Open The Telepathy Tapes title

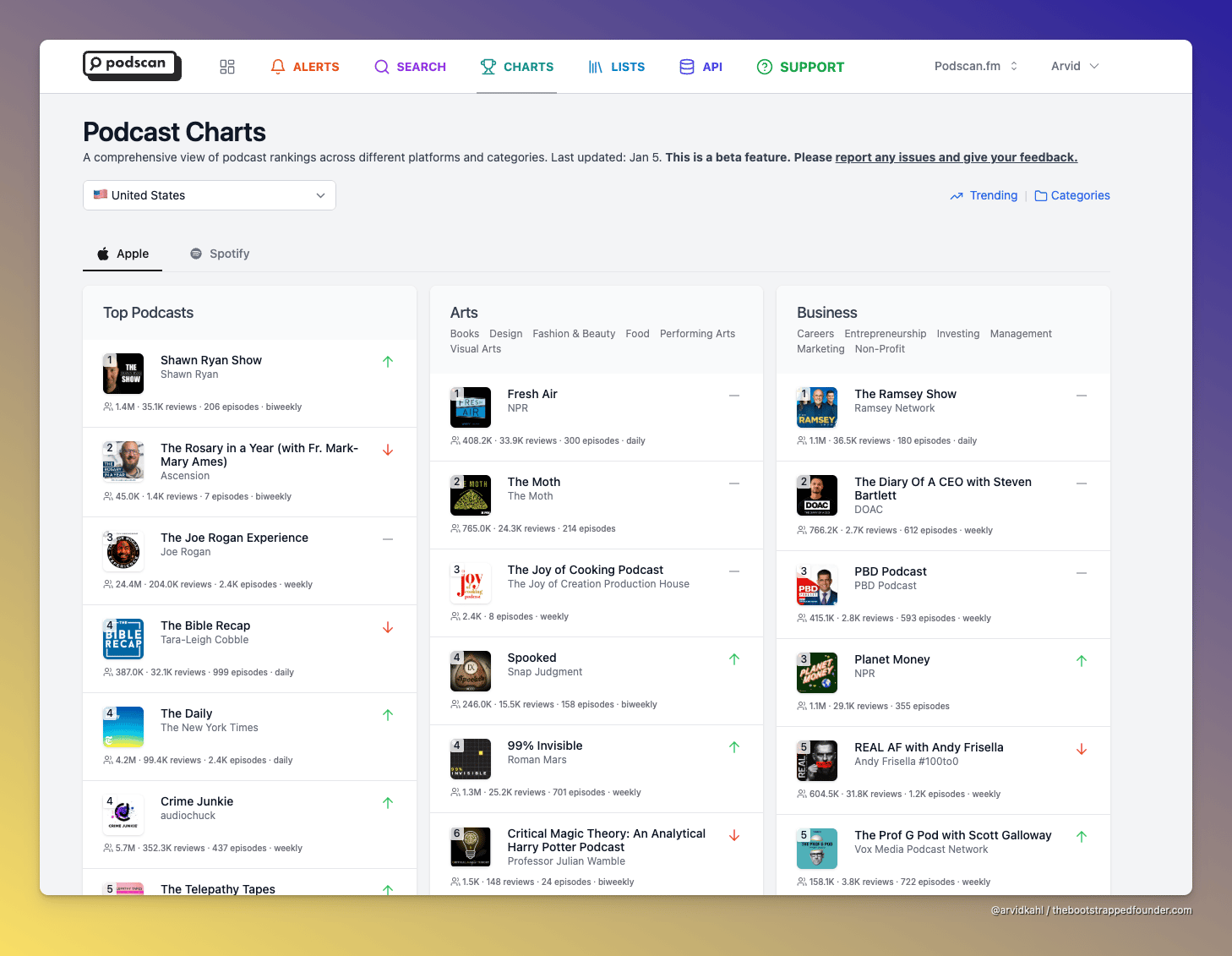pyautogui.click(x=218, y=889)
